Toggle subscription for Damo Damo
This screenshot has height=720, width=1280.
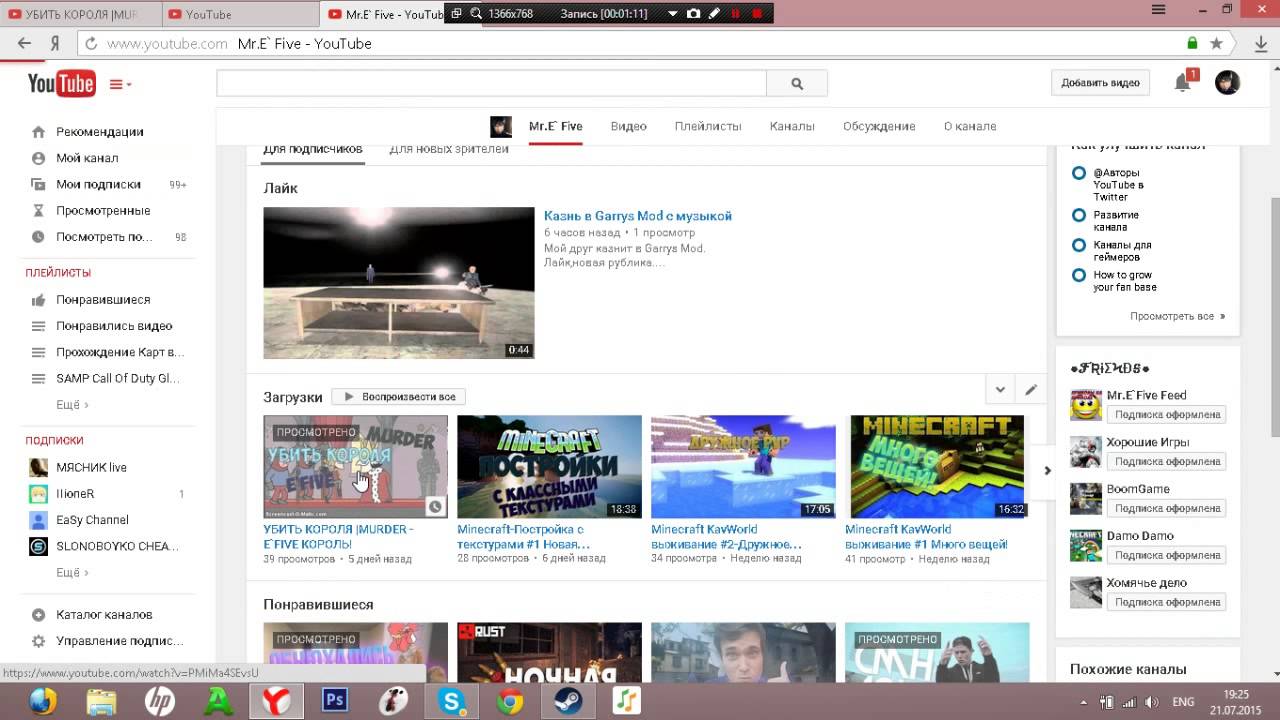[x=1168, y=556]
